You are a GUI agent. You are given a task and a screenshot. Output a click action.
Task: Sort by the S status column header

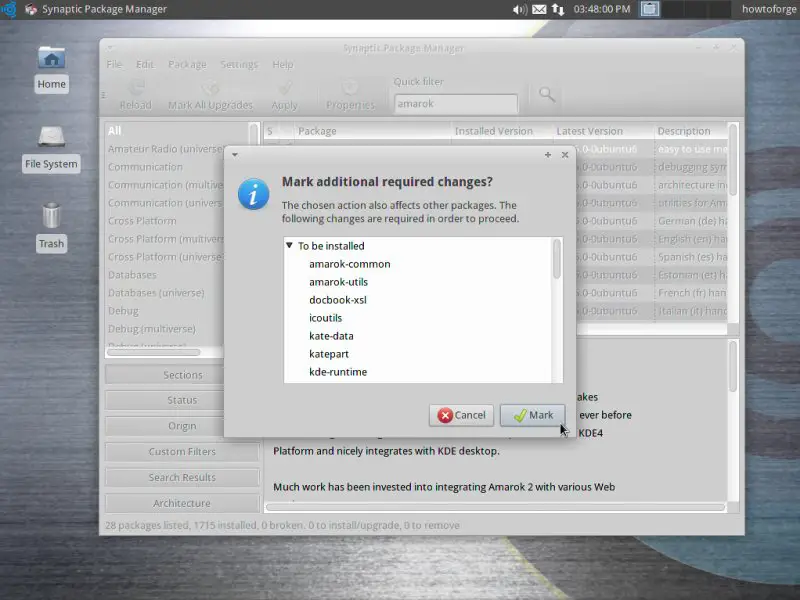tap(270, 131)
